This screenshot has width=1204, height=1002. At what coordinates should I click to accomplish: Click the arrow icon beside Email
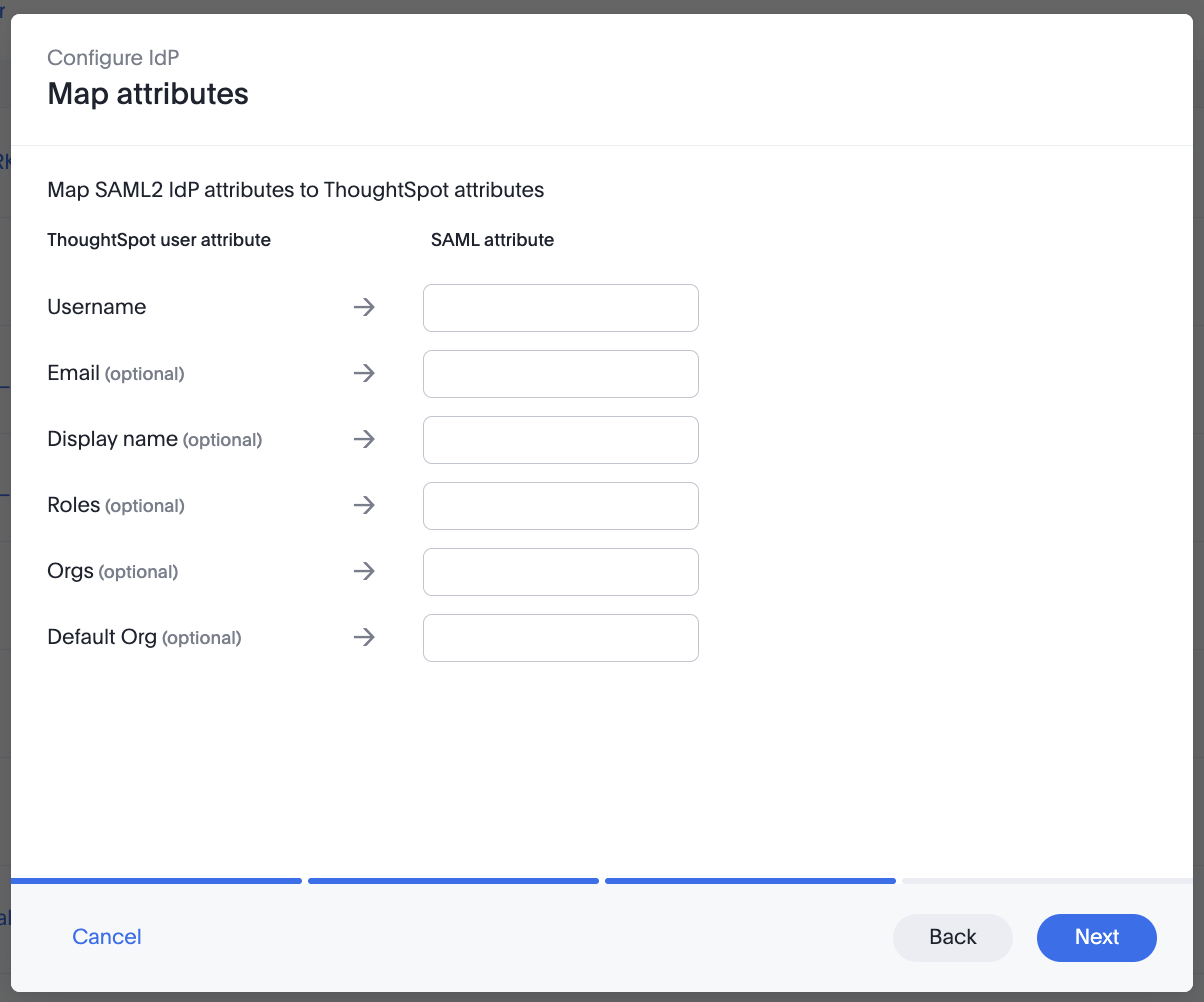pyautogui.click(x=364, y=373)
